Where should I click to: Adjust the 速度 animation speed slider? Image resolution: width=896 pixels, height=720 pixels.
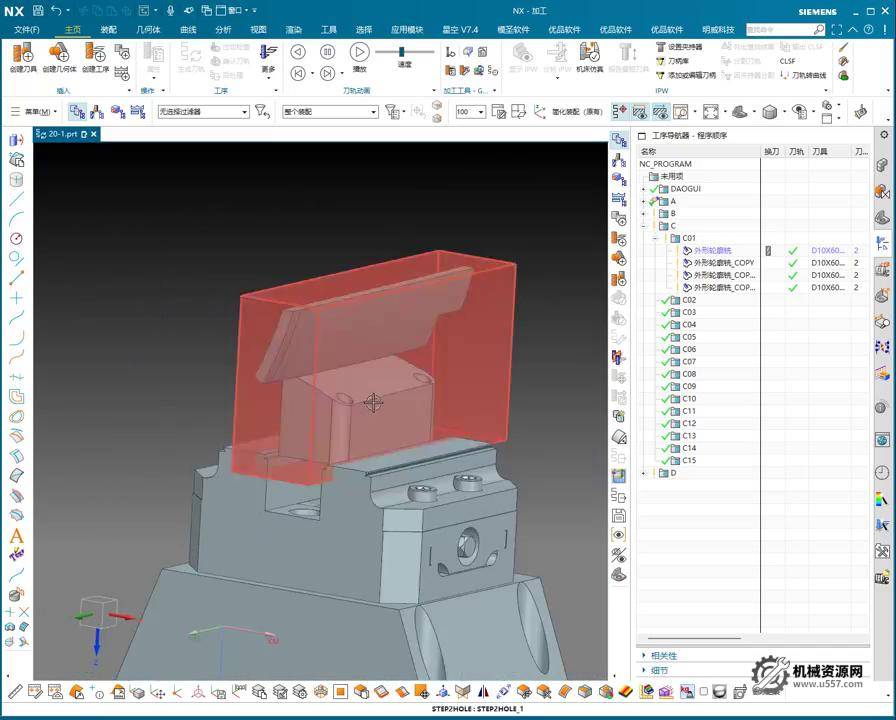coord(402,52)
